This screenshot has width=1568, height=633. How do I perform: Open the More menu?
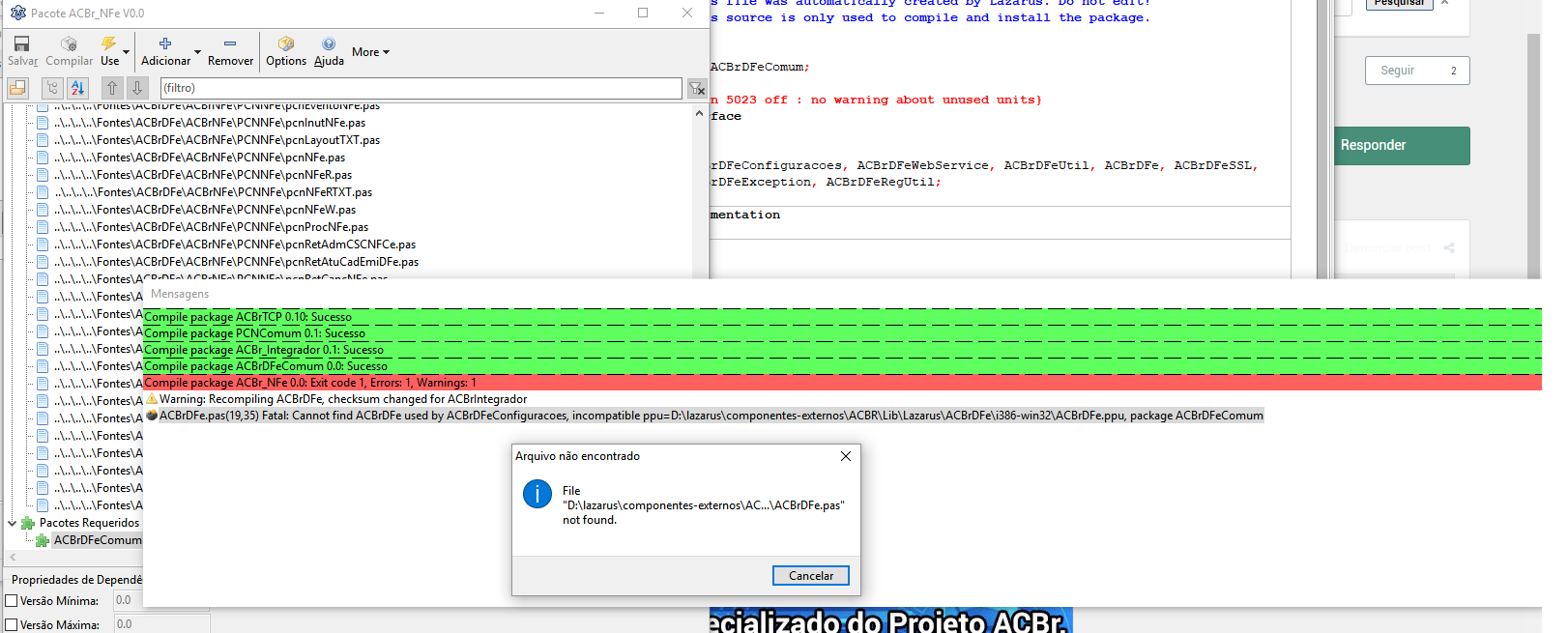371,52
